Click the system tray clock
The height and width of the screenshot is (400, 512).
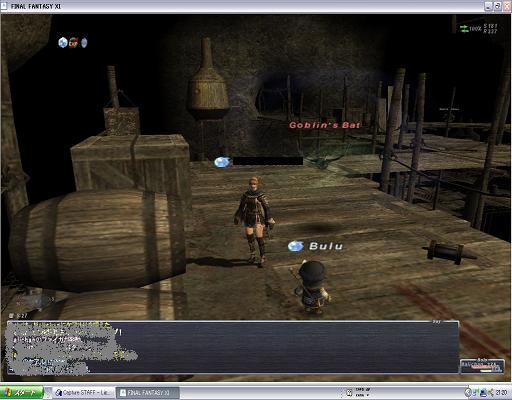501,393
